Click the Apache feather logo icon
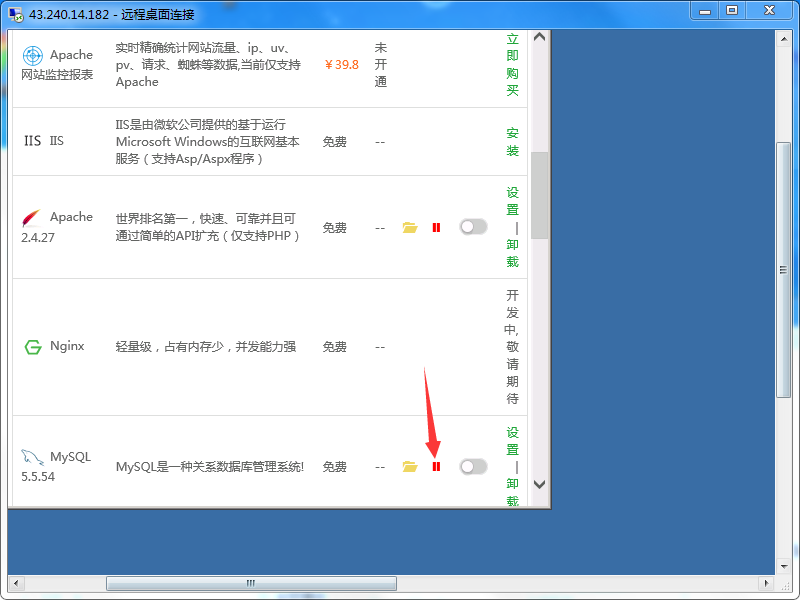This screenshot has width=800, height=600. (x=32, y=218)
